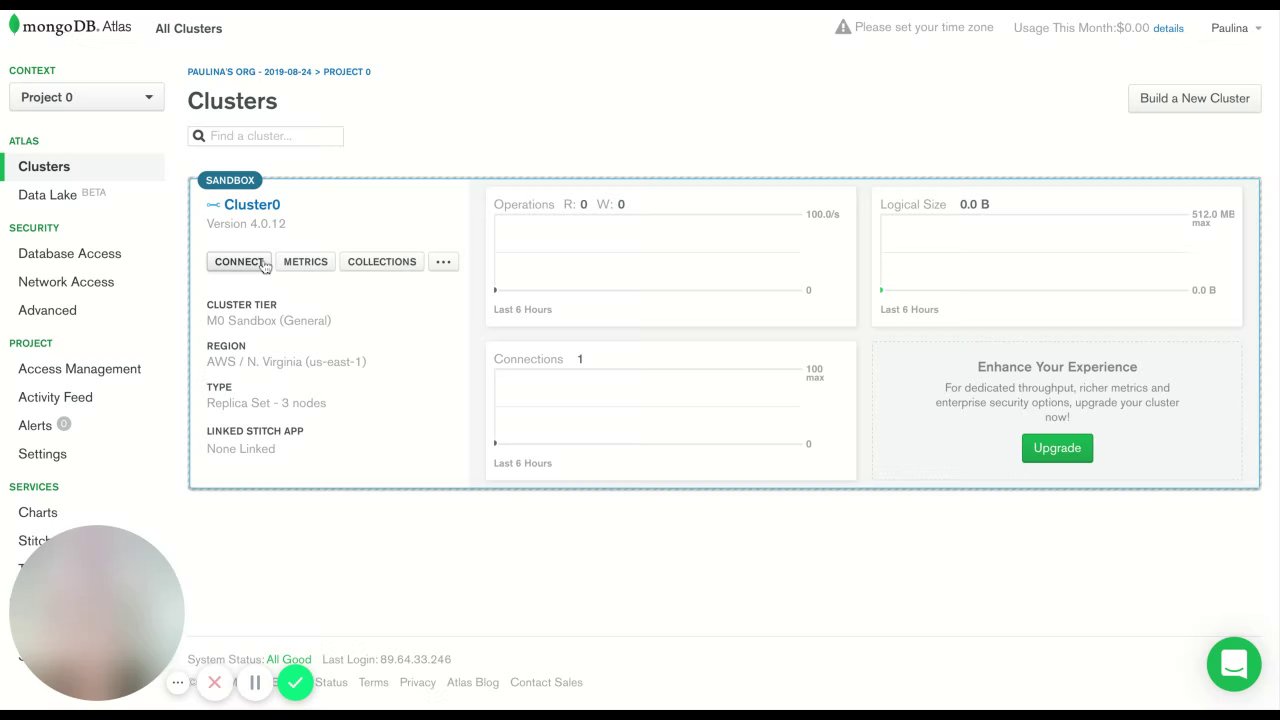Click the Logical Size chart
Image resolution: width=1280 pixels, height=720 pixels.
tap(1057, 256)
